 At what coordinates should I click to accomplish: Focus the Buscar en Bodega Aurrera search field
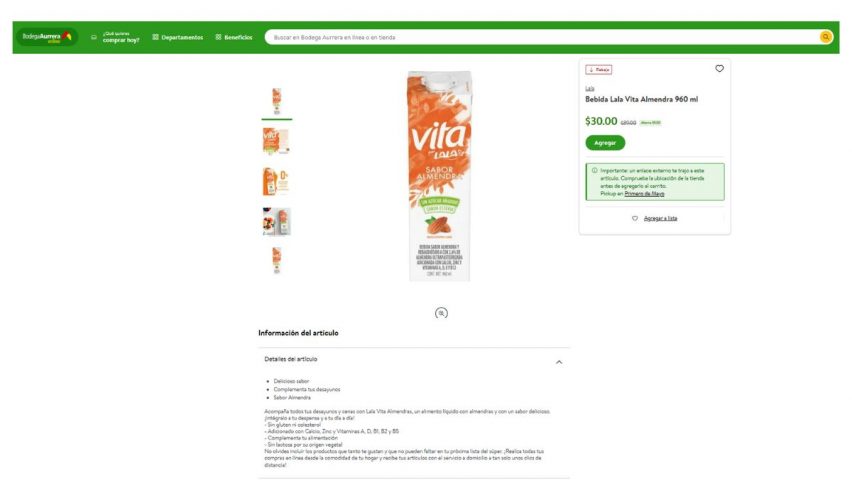click(x=543, y=37)
